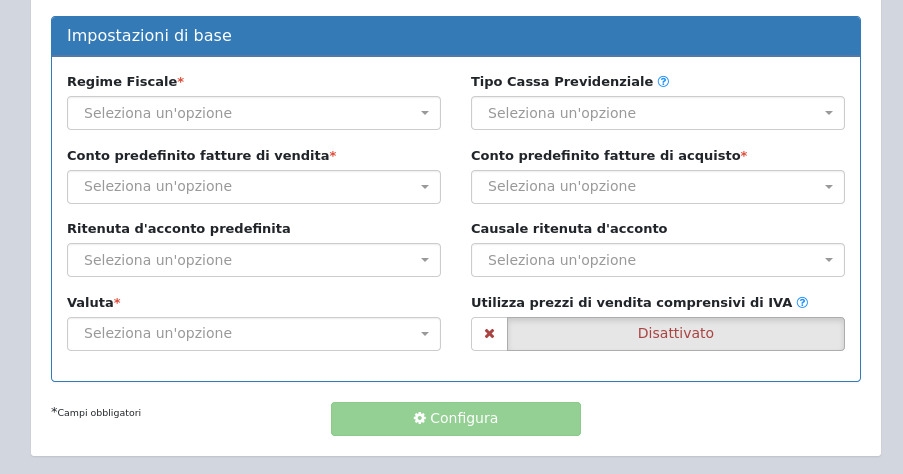
Task: Expand Conto predefinito fatture di acquisto dropdown
Action: click(657, 187)
